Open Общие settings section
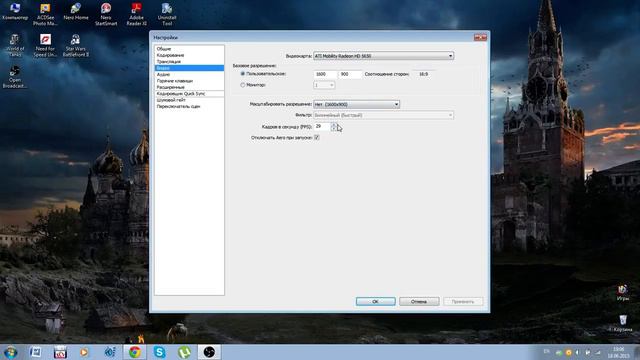This screenshot has height=360, width=640. click(x=189, y=49)
